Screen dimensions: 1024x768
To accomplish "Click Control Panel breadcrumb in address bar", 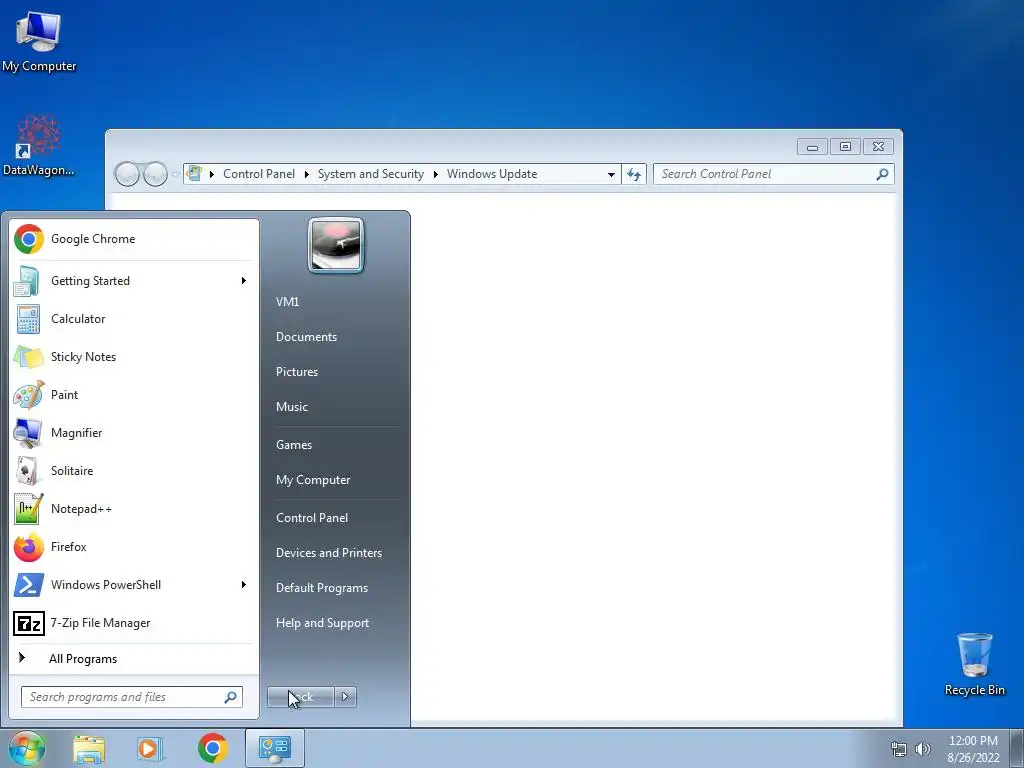I will pos(259,174).
